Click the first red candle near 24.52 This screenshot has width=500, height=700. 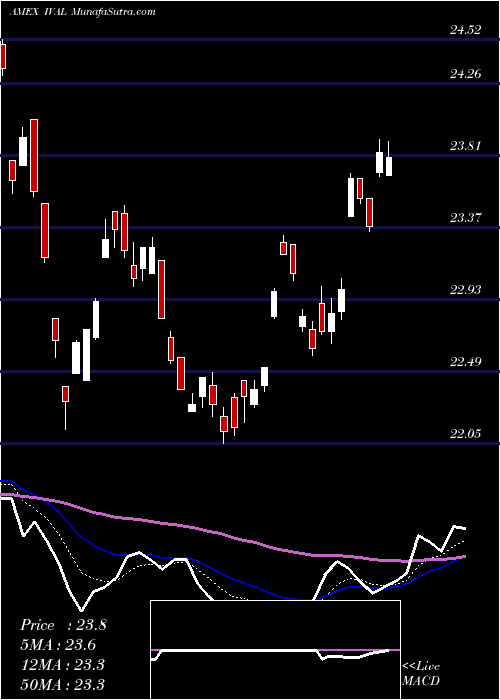[x=3, y=57]
